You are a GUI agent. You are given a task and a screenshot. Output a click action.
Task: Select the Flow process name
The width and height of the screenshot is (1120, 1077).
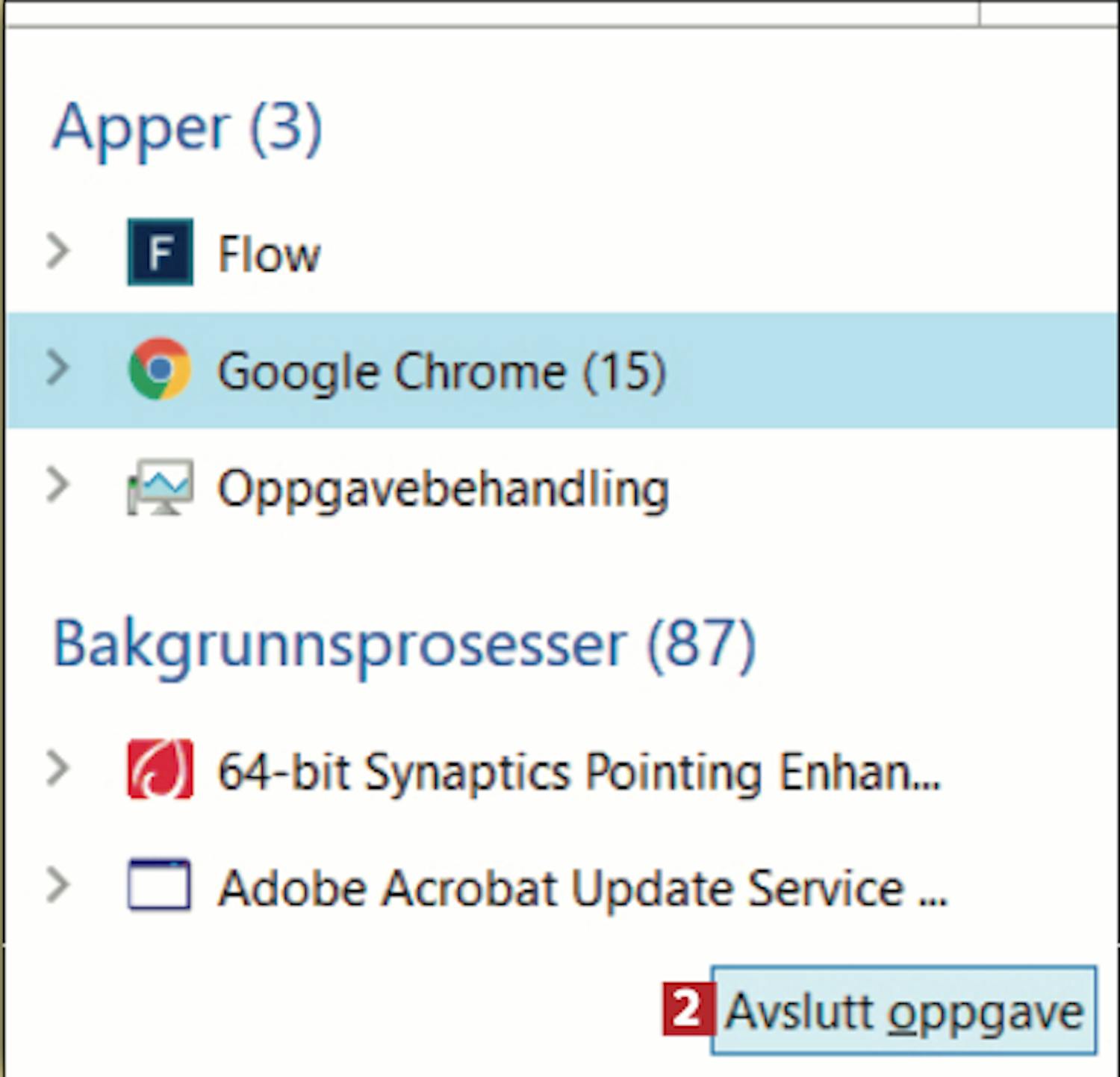(269, 254)
